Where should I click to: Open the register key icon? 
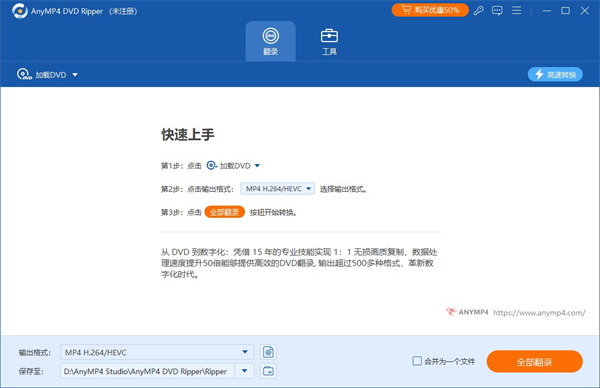478,10
